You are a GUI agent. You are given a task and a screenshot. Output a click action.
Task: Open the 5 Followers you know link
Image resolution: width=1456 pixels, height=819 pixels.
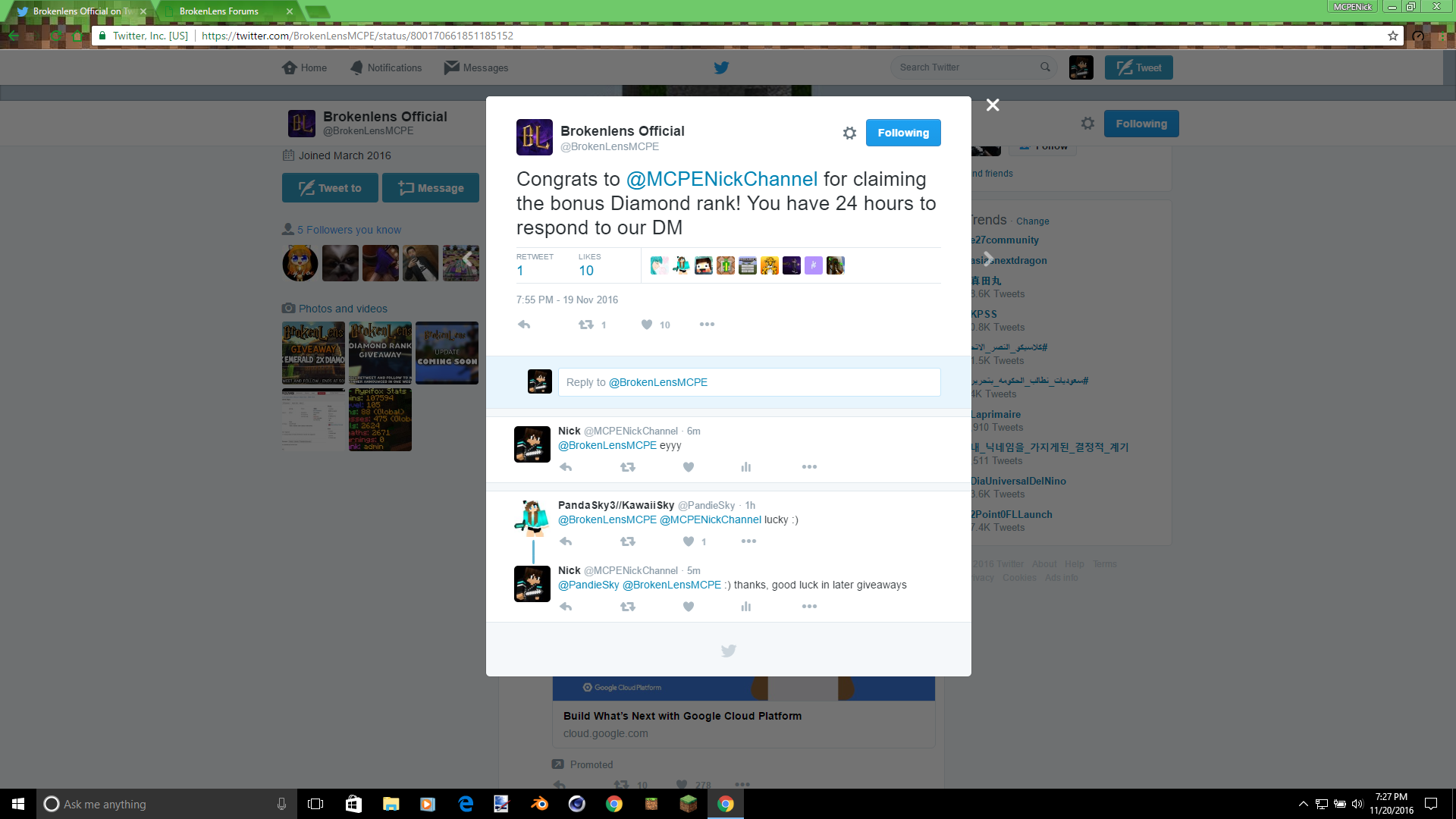click(349, 230)
